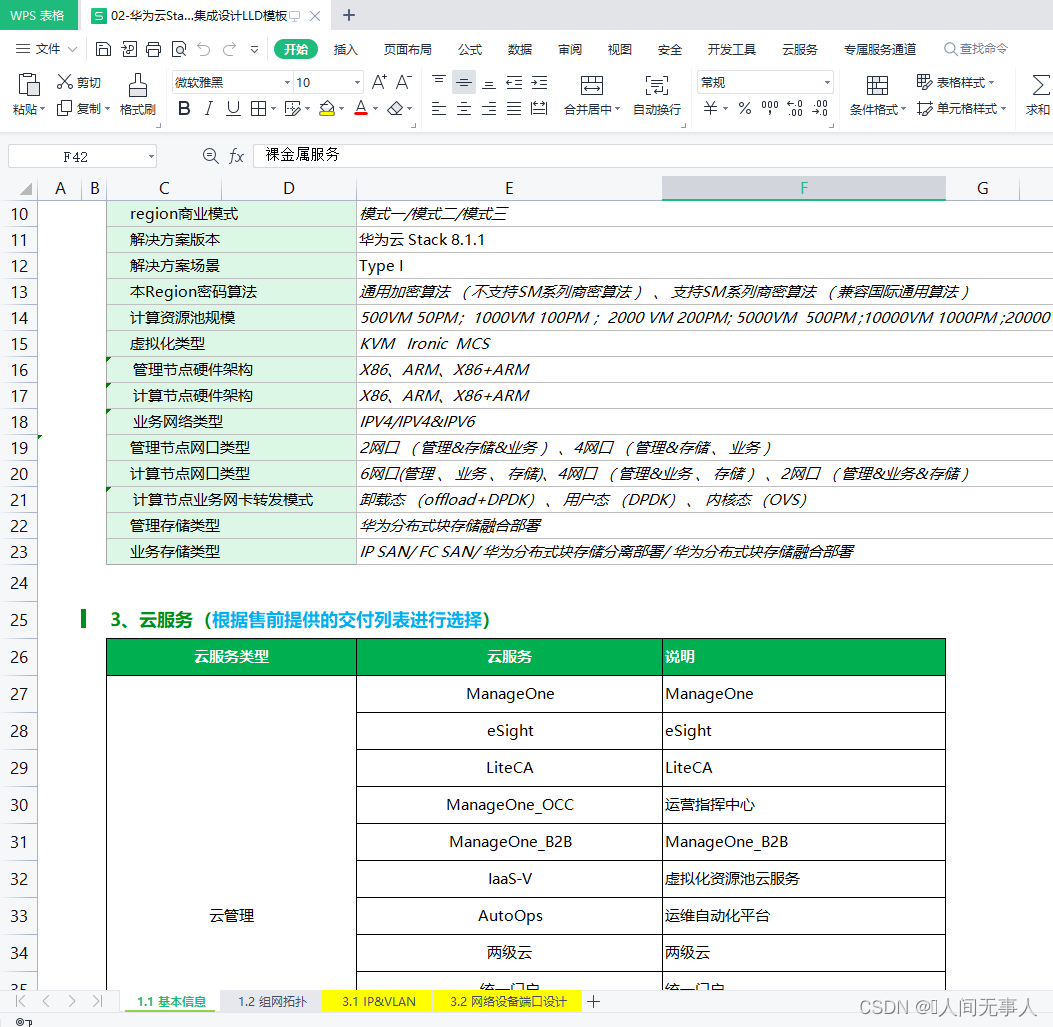The width and height of the screenshot is (1053, 1027).
Task: Add a new sheet with plus button
Action: point(594,1001)
